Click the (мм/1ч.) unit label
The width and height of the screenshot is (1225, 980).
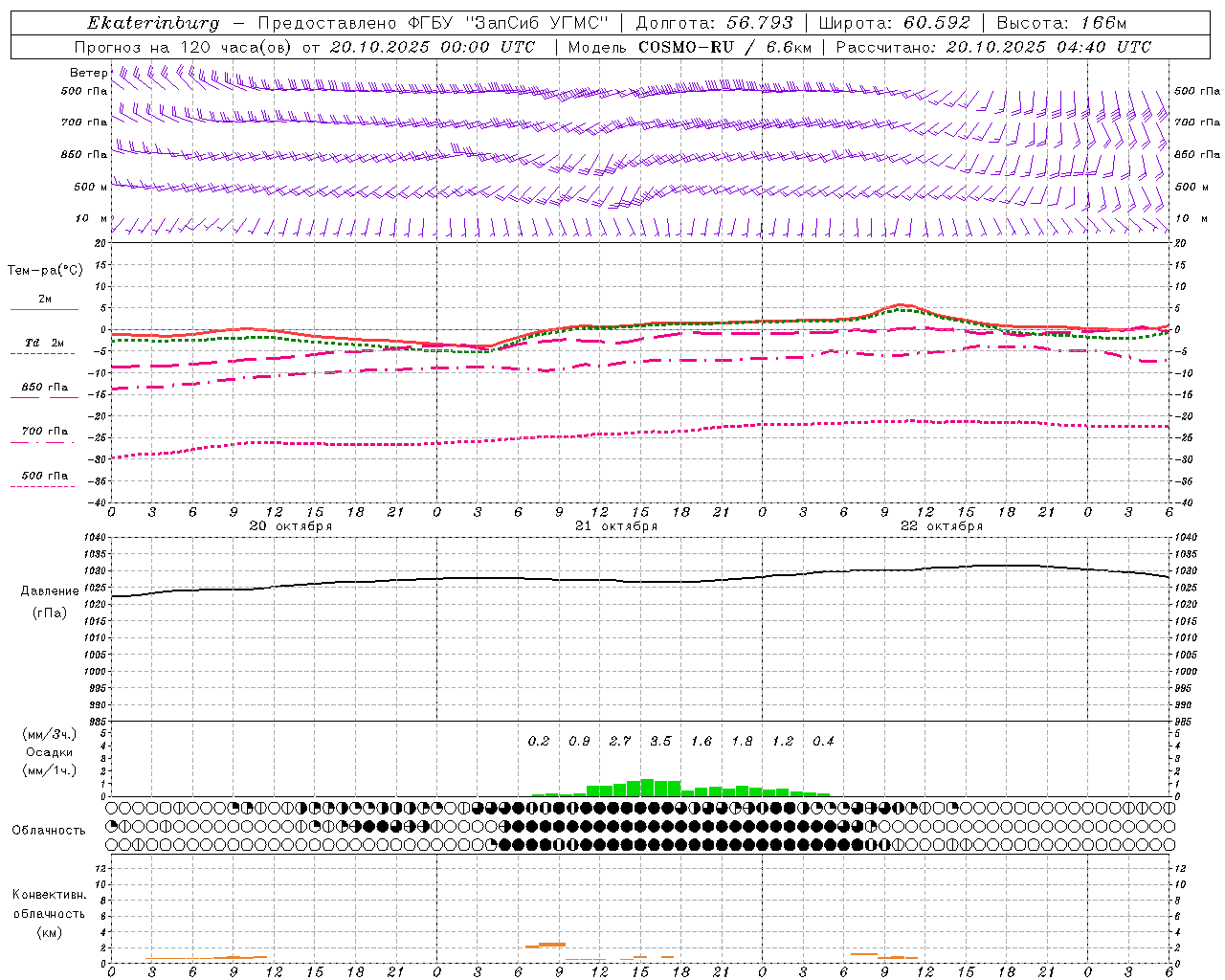click(x=49, y=770)
